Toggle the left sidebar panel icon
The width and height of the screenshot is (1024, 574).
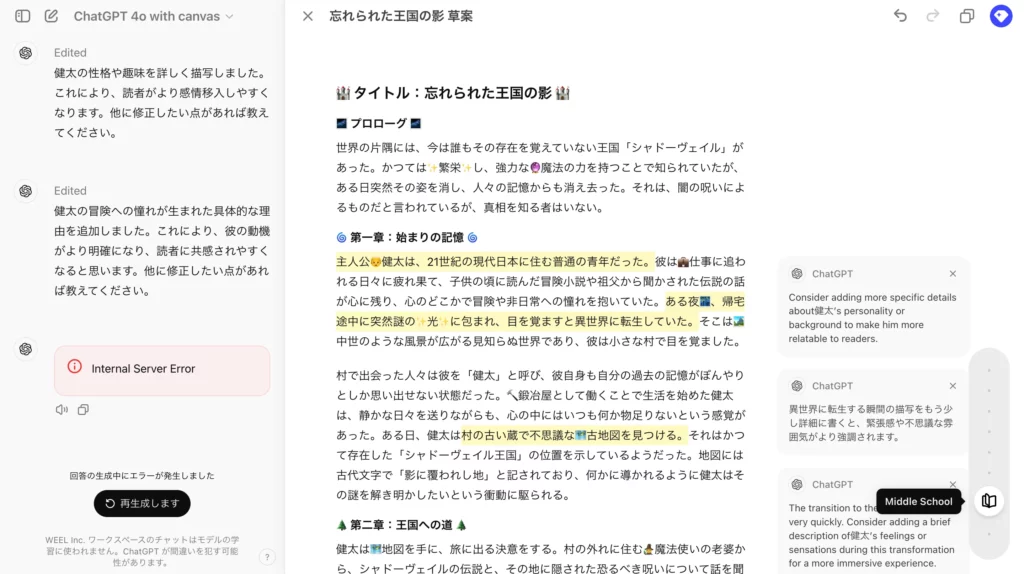click(22, 16)
